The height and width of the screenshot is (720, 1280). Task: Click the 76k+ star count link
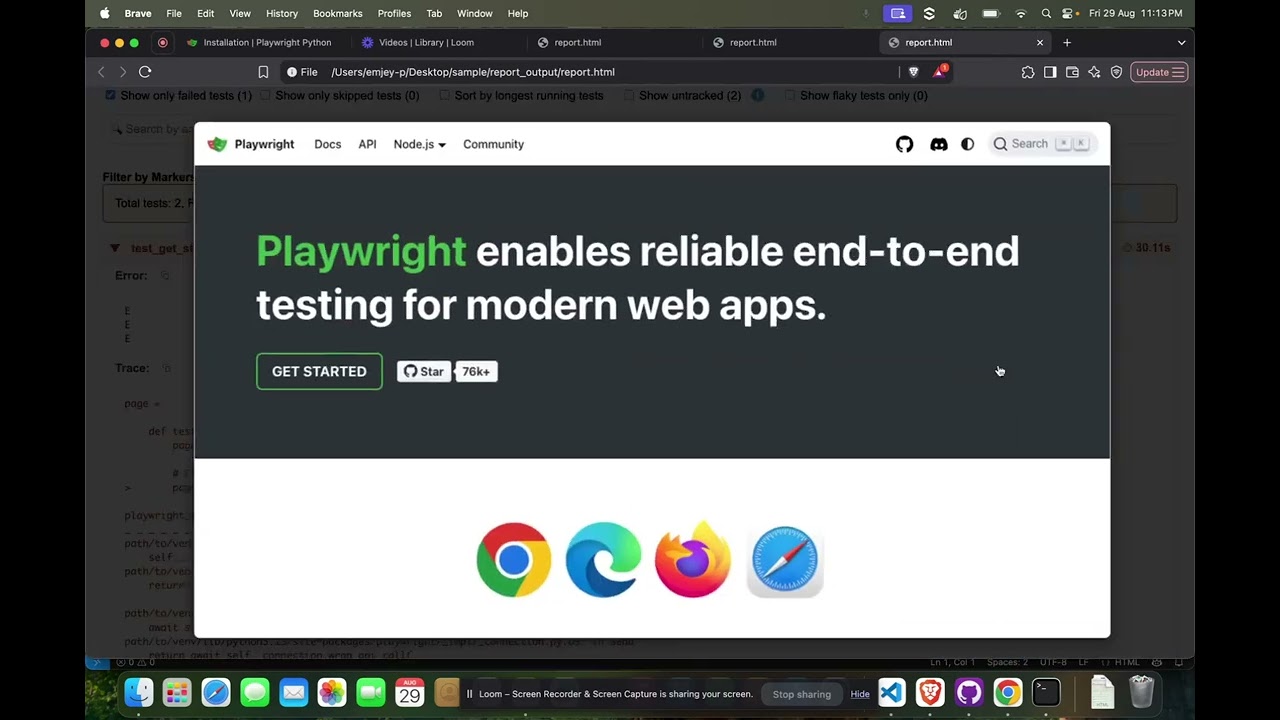coord(476,371)
